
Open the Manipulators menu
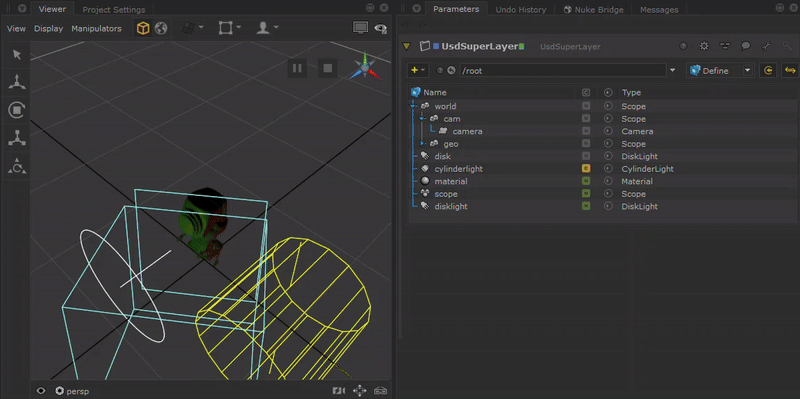coord(96,29)
